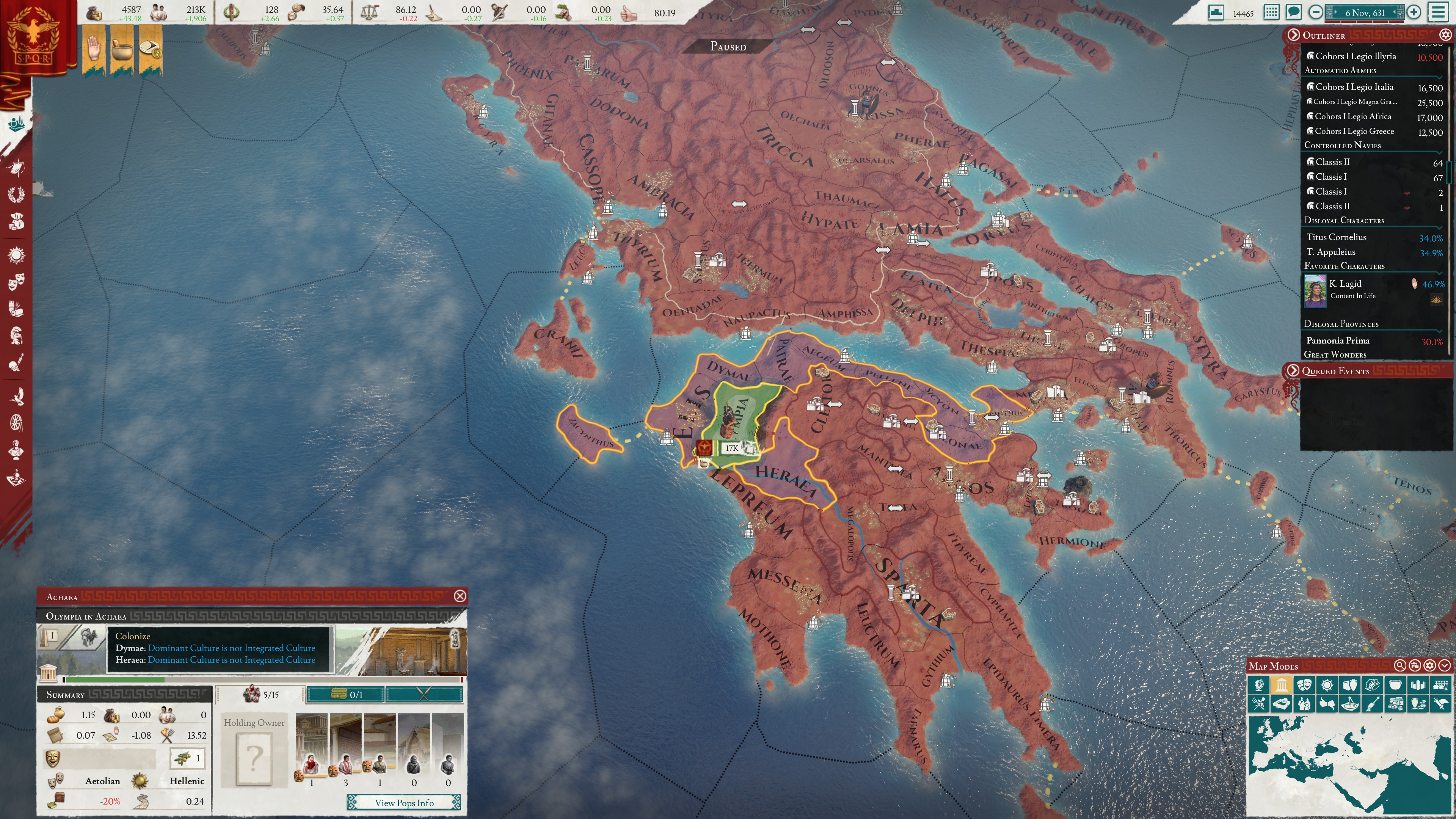The height and width of the screenshot is (819, 1456).
Task: Open the diplomacy dove sidebar tab
Action: pos(16,396)
